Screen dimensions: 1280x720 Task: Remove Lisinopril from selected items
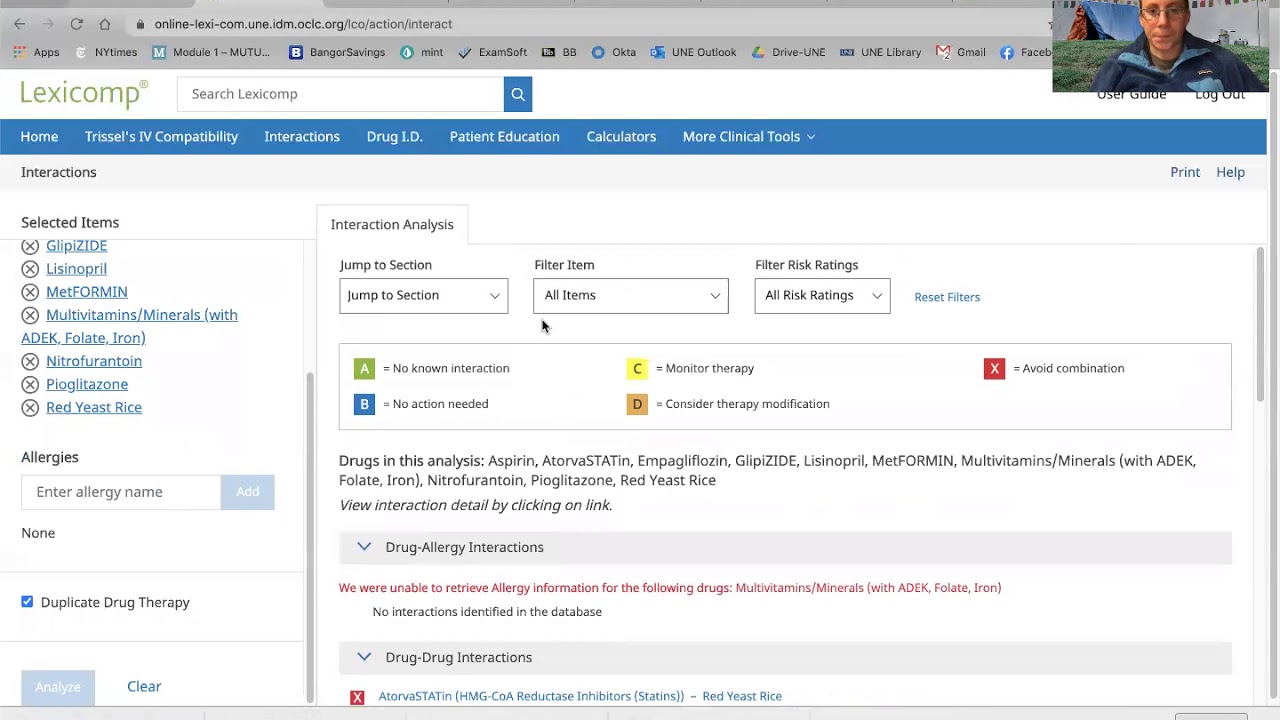click(x=30, y=269)
